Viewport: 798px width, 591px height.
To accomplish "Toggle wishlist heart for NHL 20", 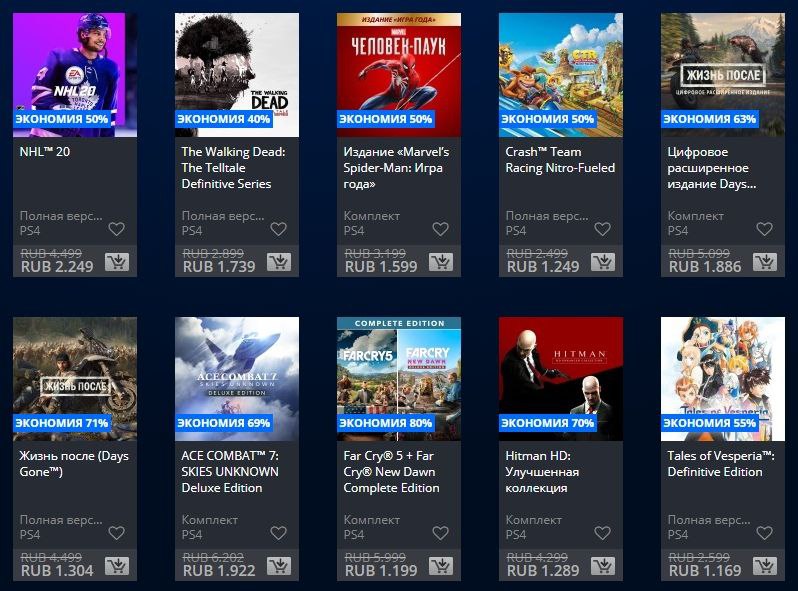I will point(117,229).
